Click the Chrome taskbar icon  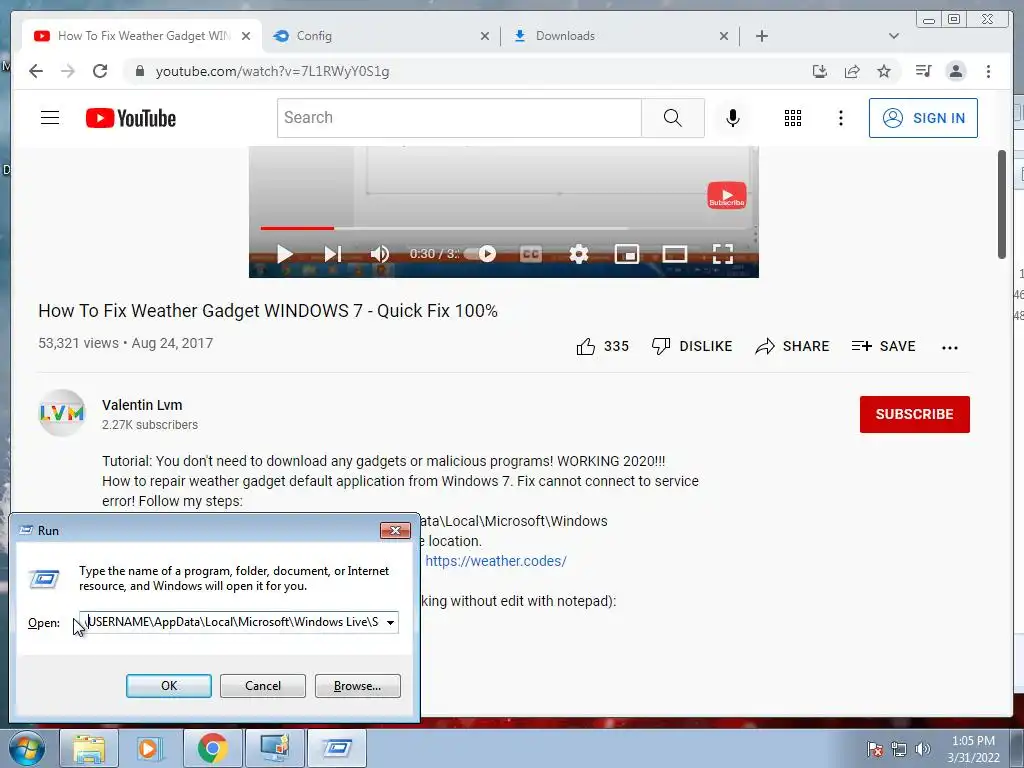tap(212, 749)
